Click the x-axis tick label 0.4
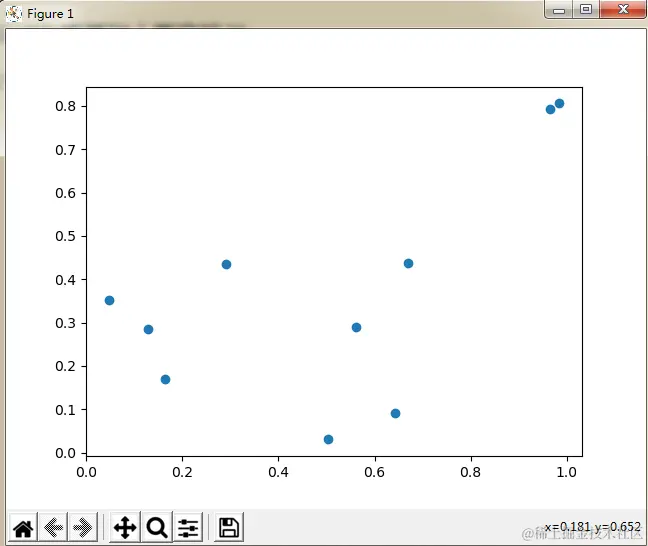 tap(279, 472)
